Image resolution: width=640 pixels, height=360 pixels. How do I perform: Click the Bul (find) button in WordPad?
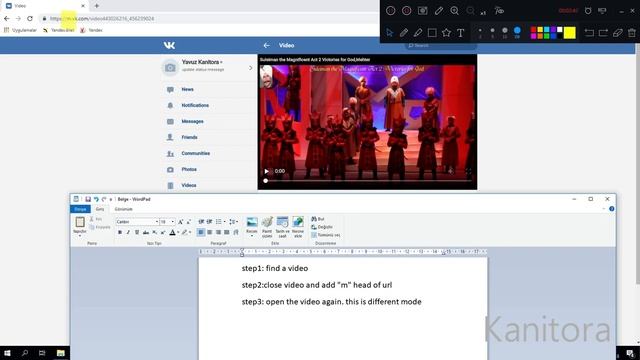pyautogui.click(x=318, y=219)
